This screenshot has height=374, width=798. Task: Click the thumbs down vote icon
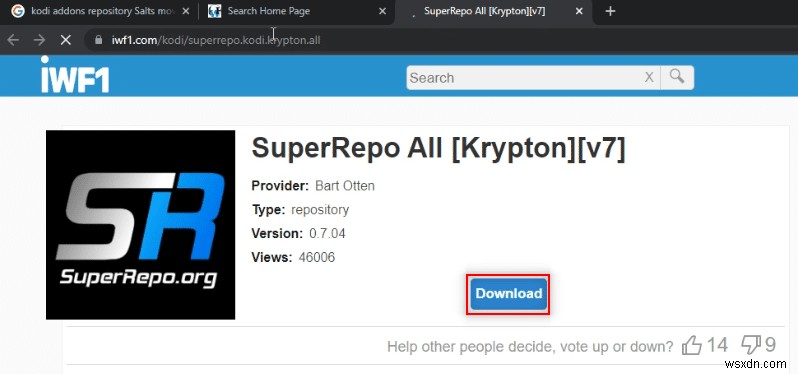[751, 345]
